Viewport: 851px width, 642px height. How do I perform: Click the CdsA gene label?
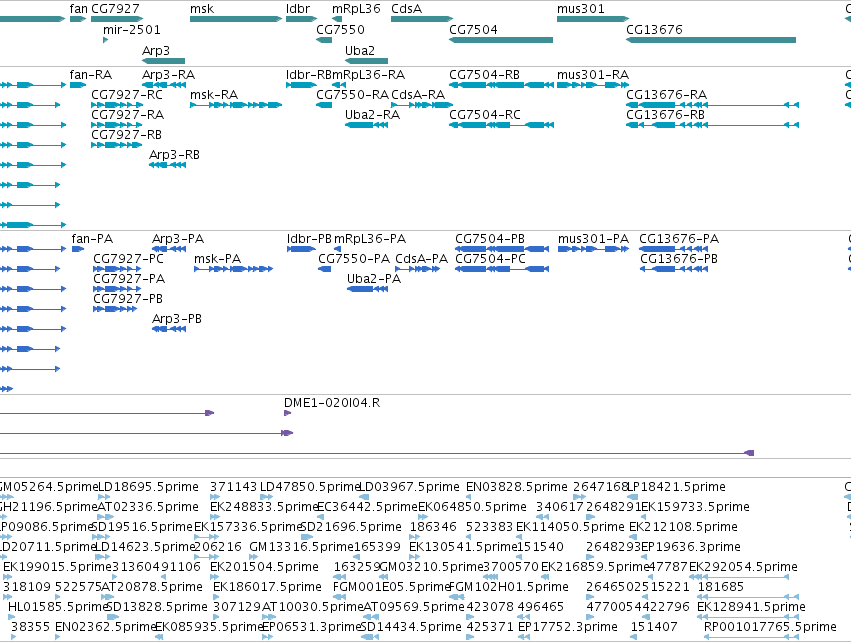(407, 9)
